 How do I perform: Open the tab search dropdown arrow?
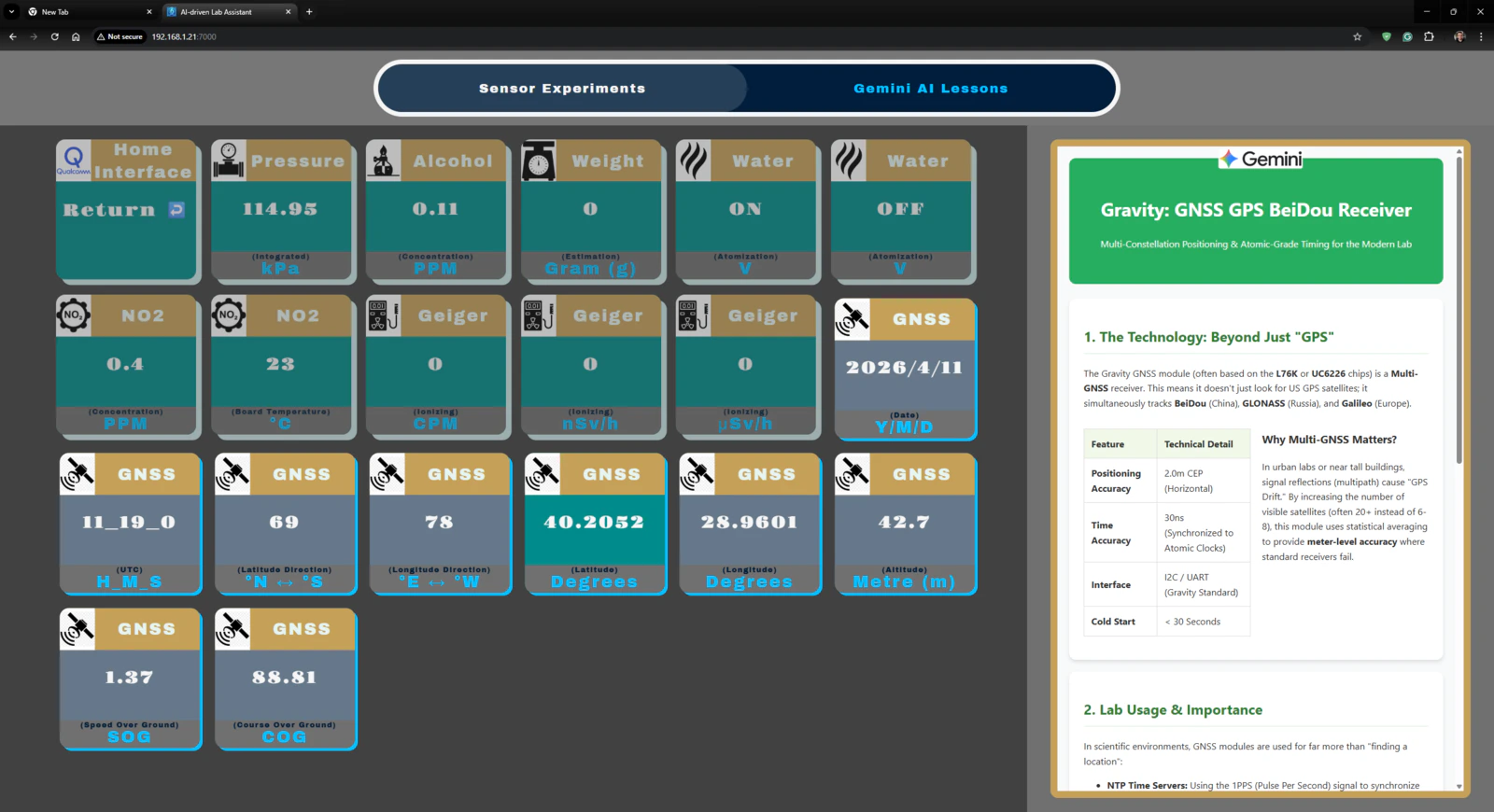click(x=11, y=12)
